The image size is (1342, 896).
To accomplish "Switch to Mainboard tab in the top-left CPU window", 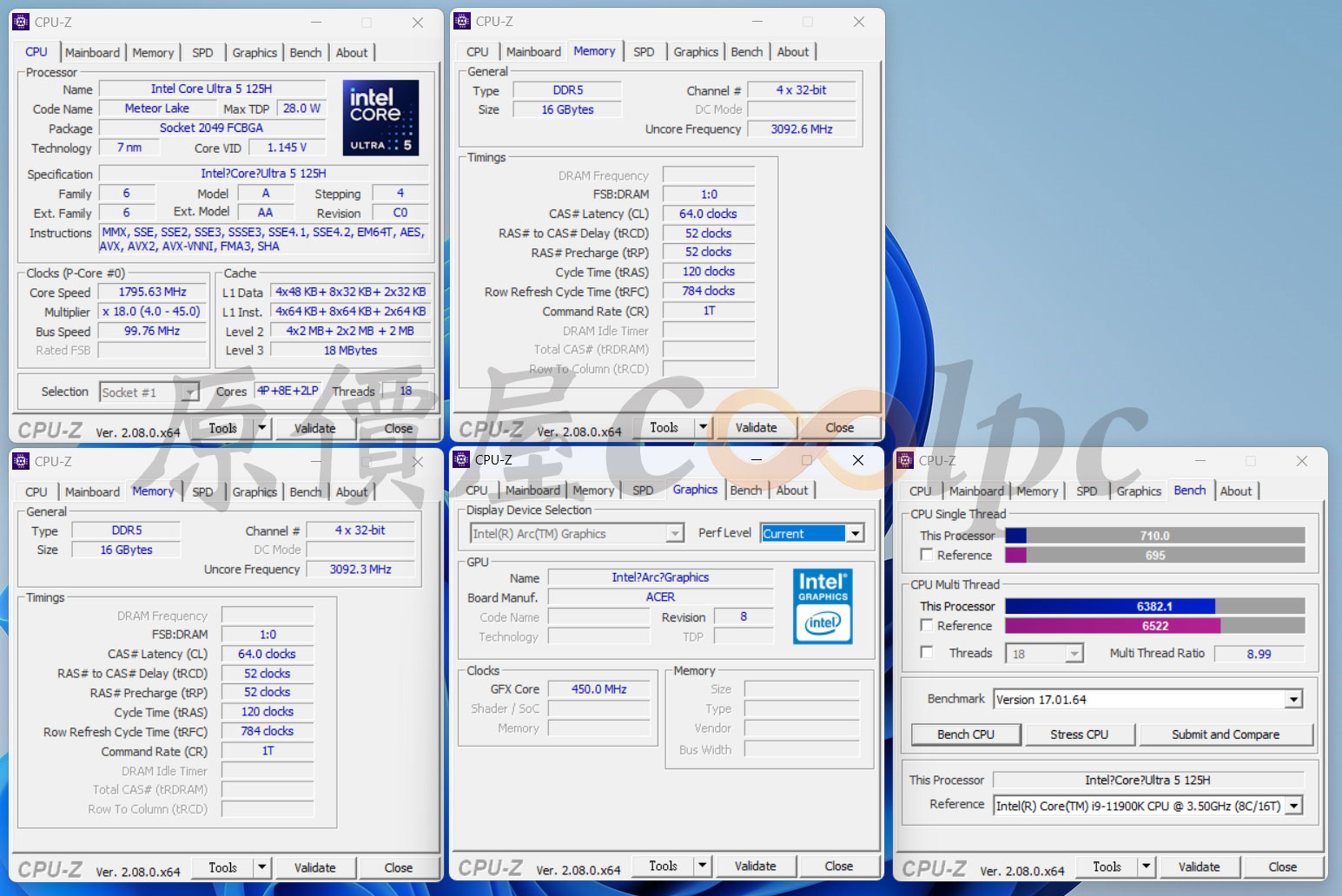I will tap(92, 52).
